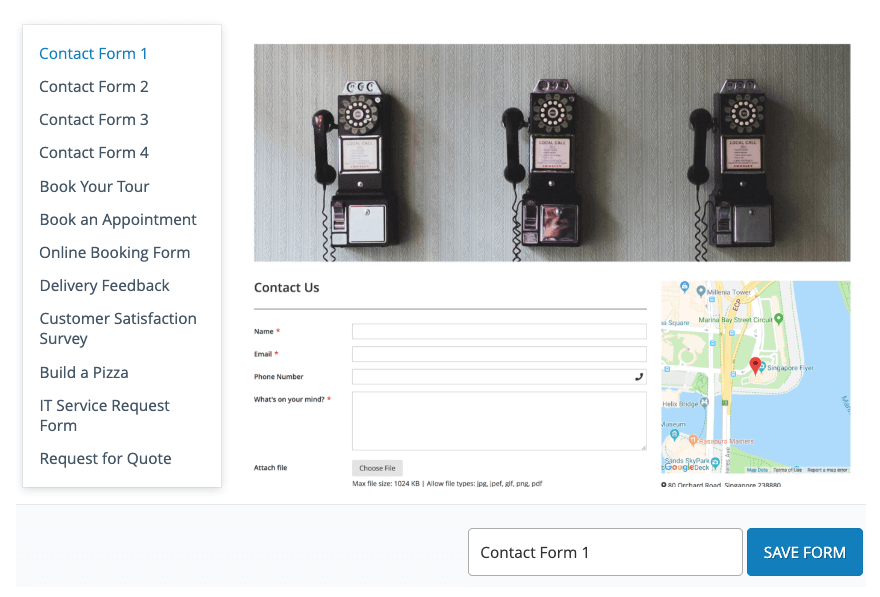The image size is (880, 597).
Task: Focus the form name field containing Contact Form 1
Action: tap(604, 552)
